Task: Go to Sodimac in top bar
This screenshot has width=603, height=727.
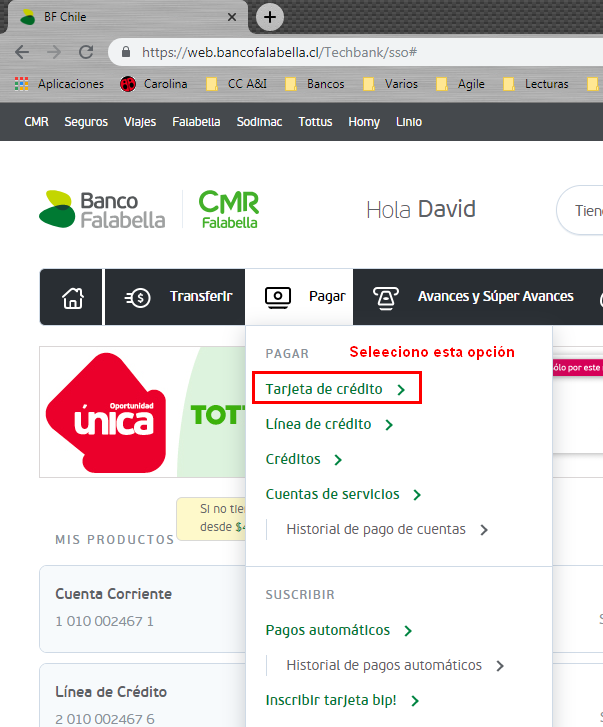Action: pos(260,122)
